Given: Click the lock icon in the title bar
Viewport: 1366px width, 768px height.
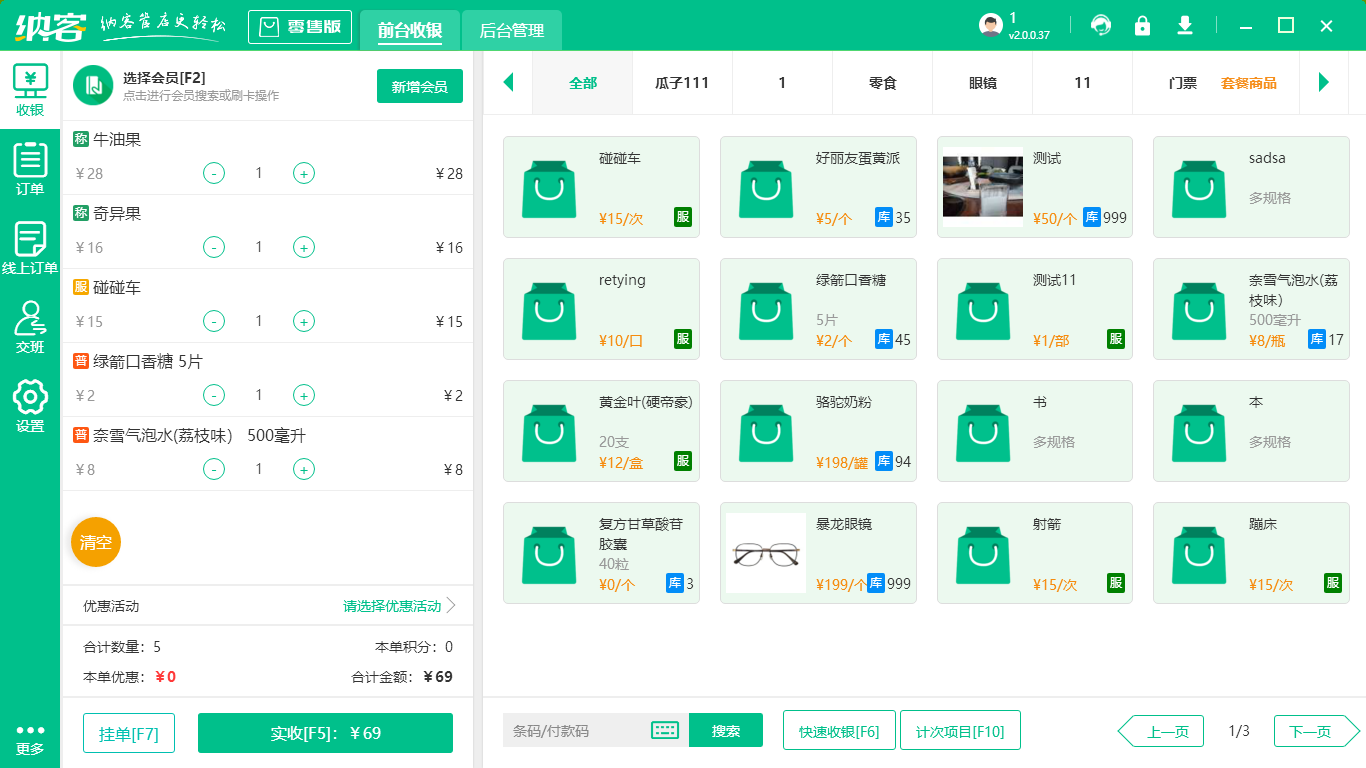Looking at the screenshot, I should 1142,25.
